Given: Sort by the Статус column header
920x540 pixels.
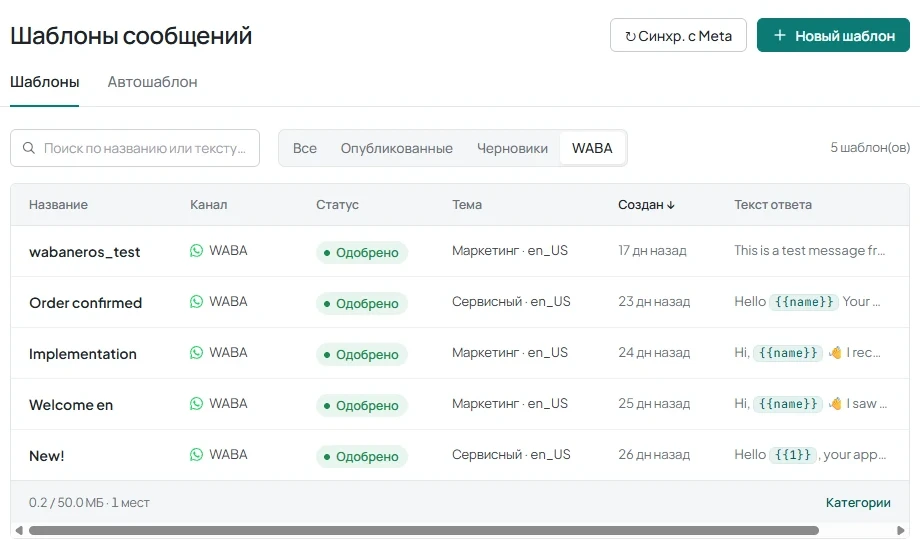Looking at the screenshot, I should (x=337, y=205).
